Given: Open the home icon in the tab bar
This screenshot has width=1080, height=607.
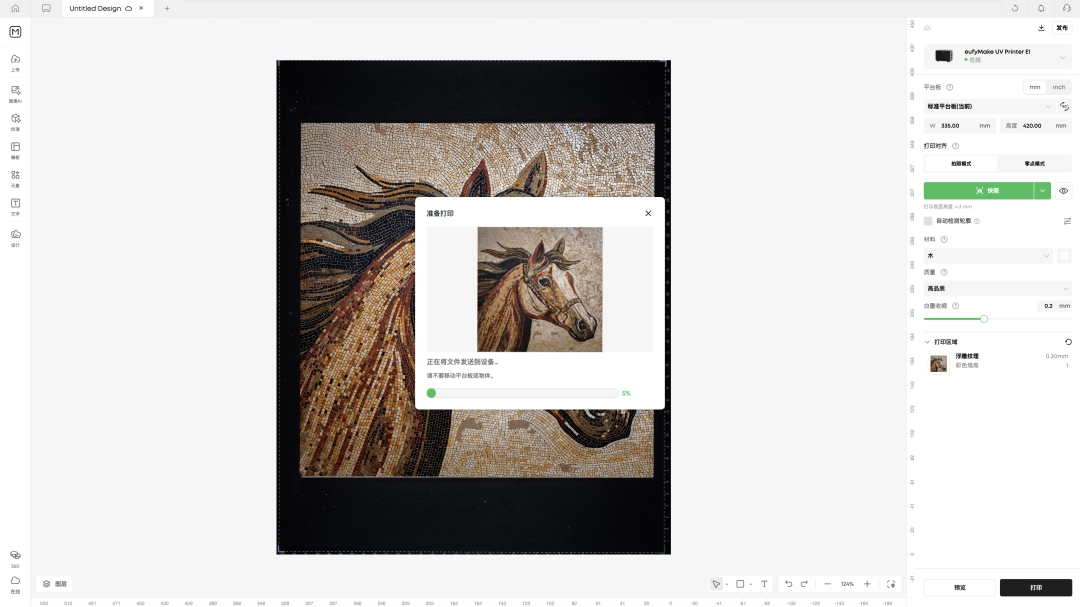Looking at the screenshot, I should pyautogui.click(x=15, y=8).
